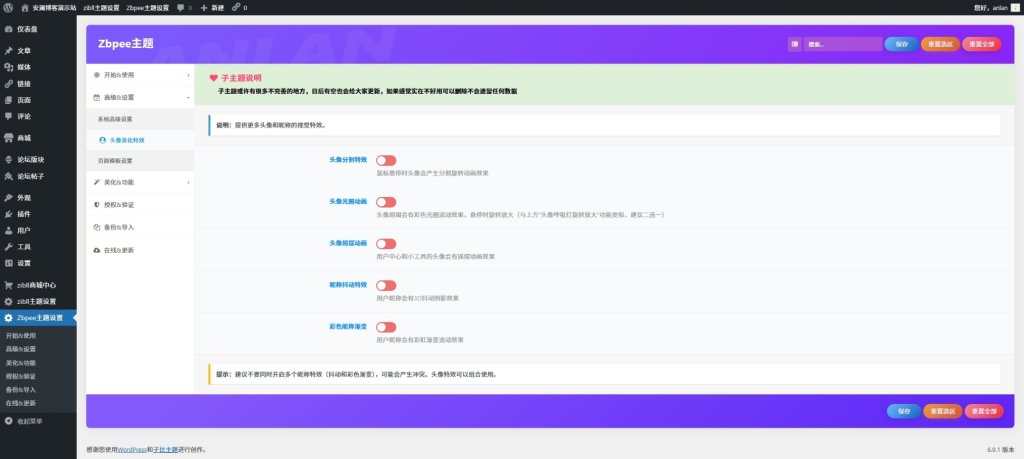Enable the 头像分割特效 switch
This screenshot has width=1024, height=459.
coord(386,160)
